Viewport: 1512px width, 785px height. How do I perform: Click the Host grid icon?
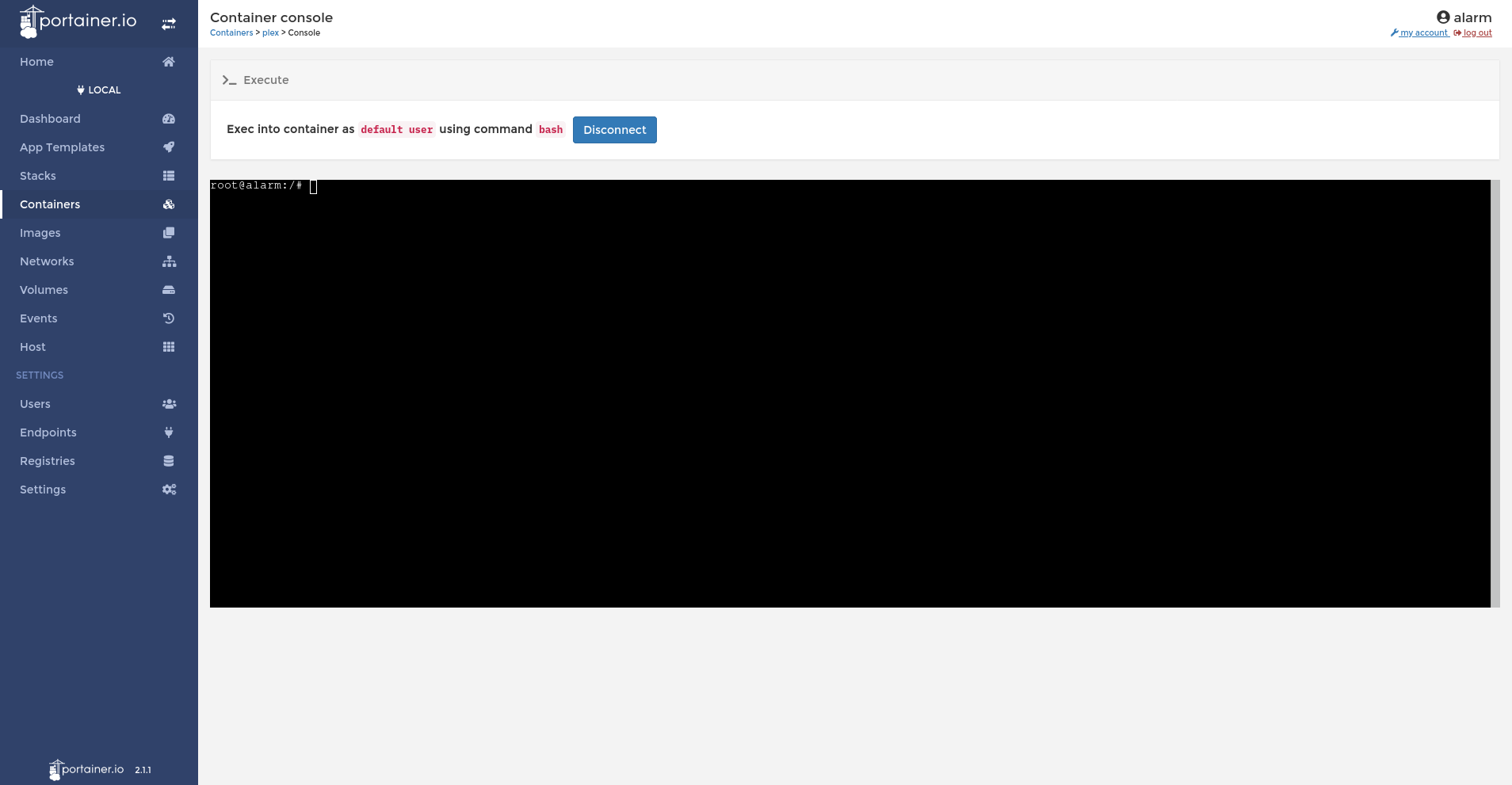pos(169,347)
